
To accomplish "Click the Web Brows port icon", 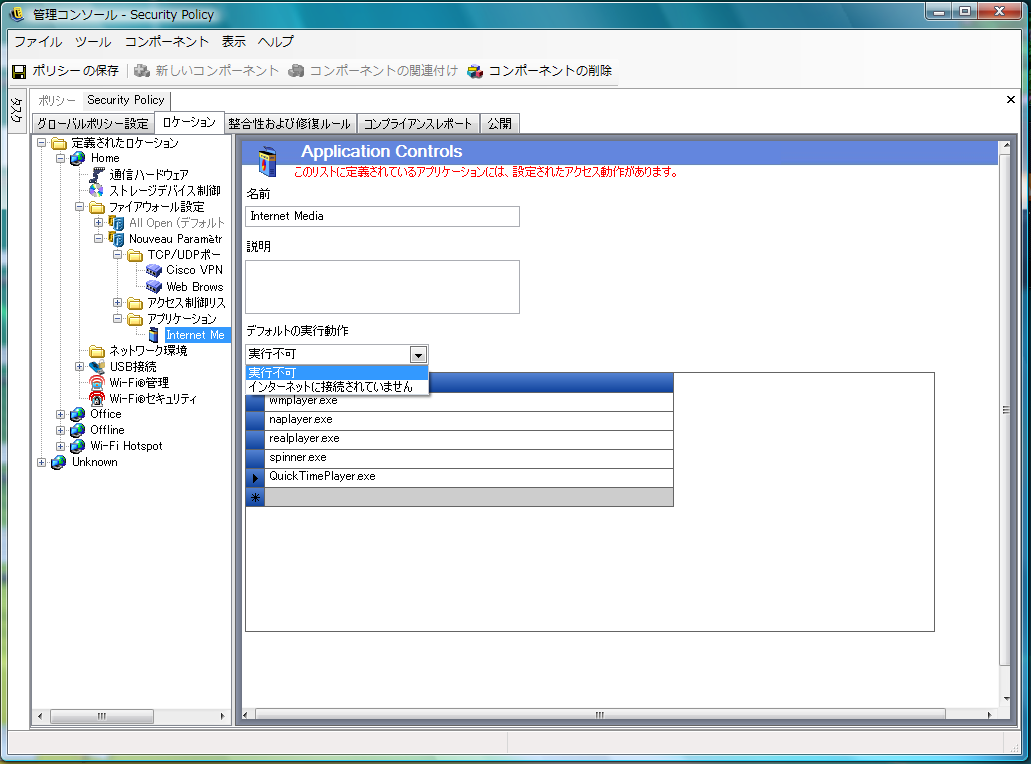I will coord(154,287).
